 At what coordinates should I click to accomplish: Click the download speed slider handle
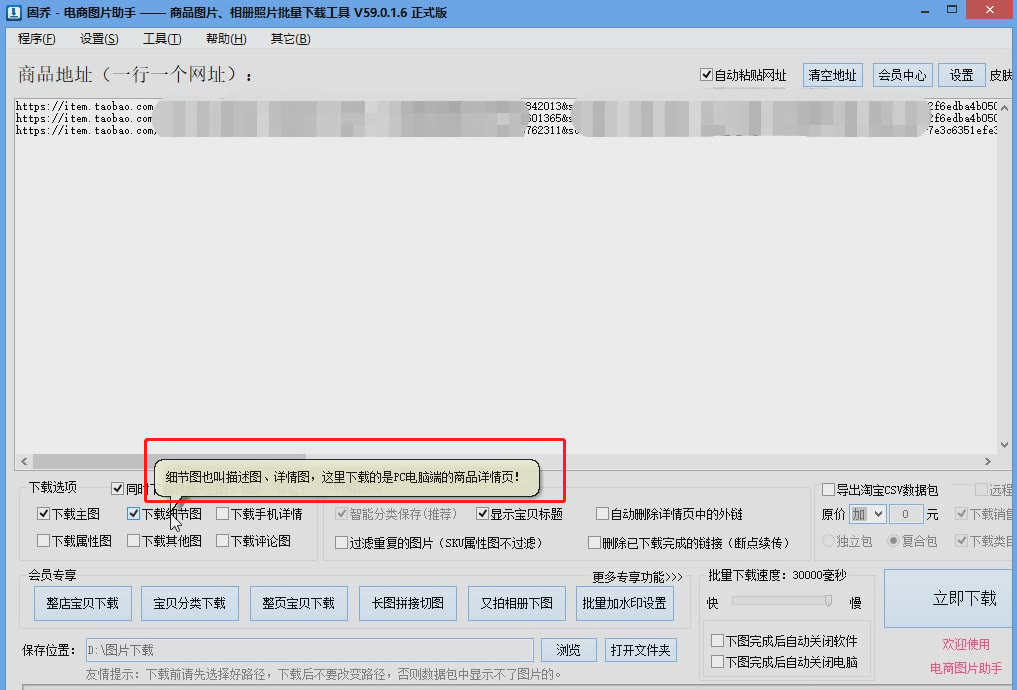[828, 600]
